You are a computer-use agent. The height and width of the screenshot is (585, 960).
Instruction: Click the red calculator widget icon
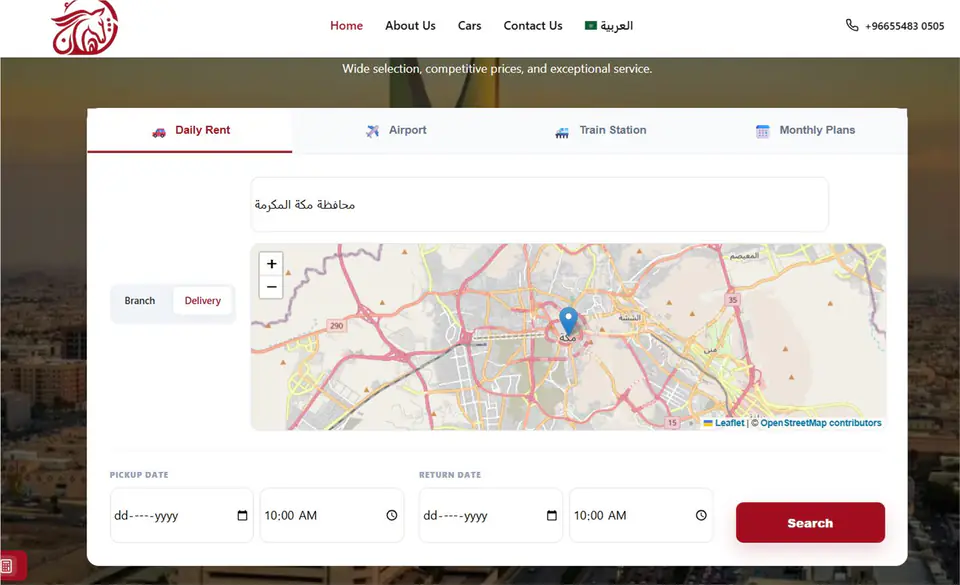[x=7, y=566]
